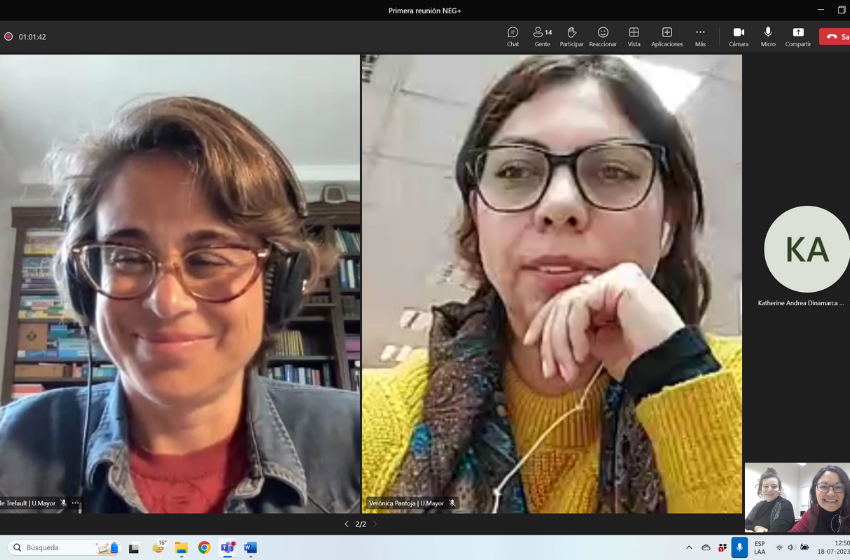This screenshot has width=850, height=560.
Task: Change layout via the Vista icon
Action: click(x=634, y=35)
